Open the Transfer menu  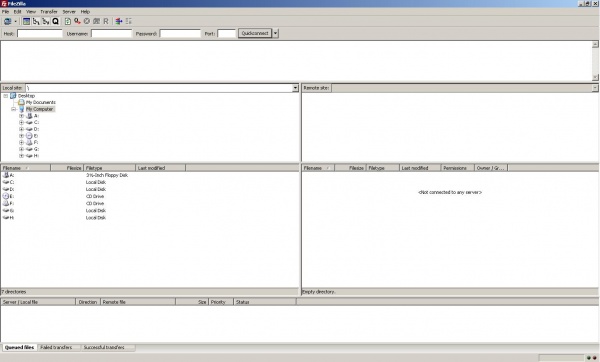[49, 12]
